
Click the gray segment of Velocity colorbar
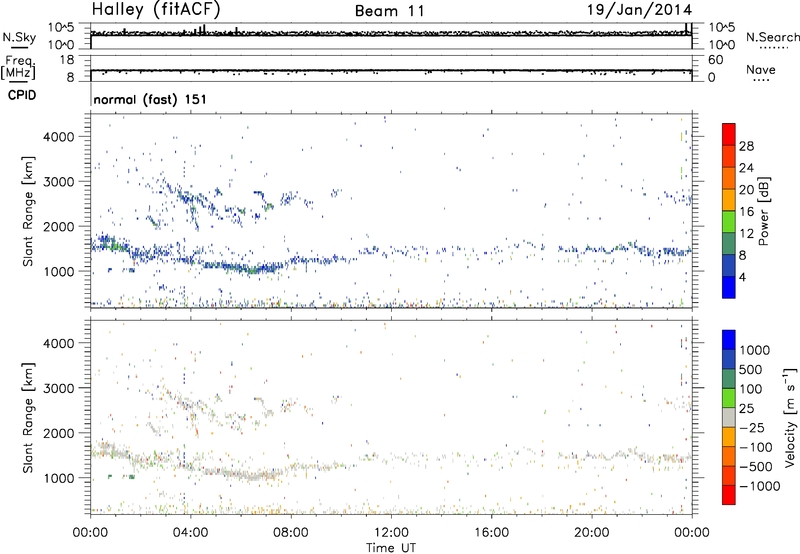click(x=729, y=418)
